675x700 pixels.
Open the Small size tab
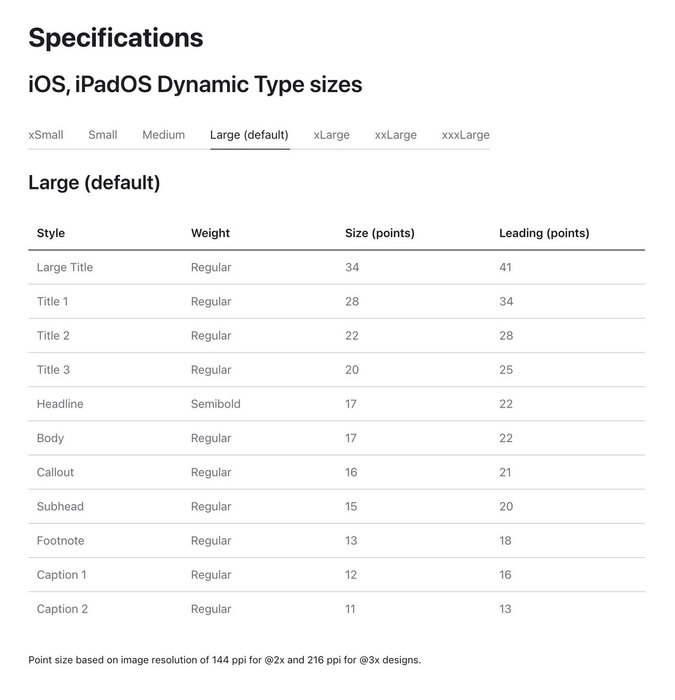tap(102, 135)
